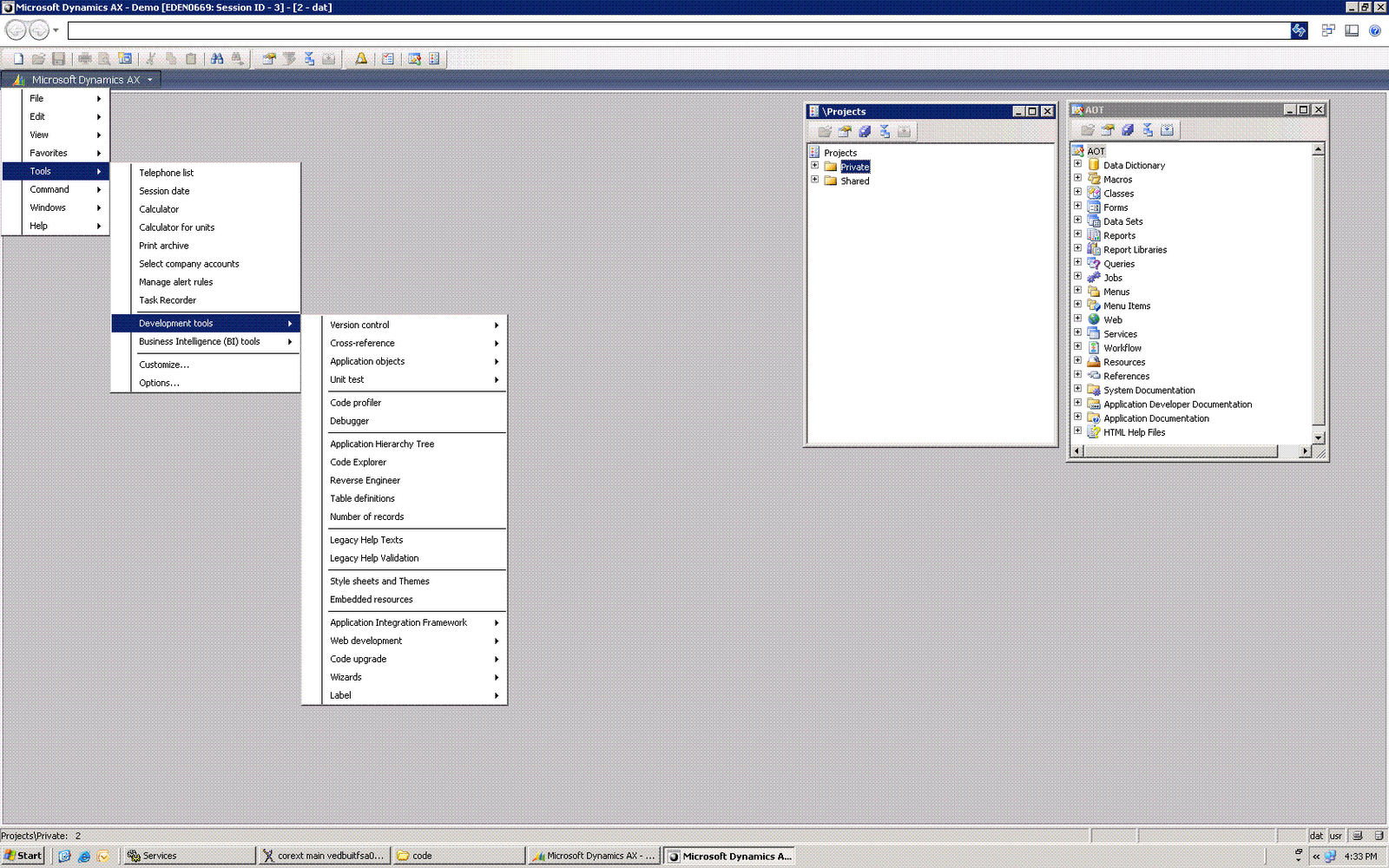
Task: Click the window layout icon beside Help icon
Action: coord(1352,30)
